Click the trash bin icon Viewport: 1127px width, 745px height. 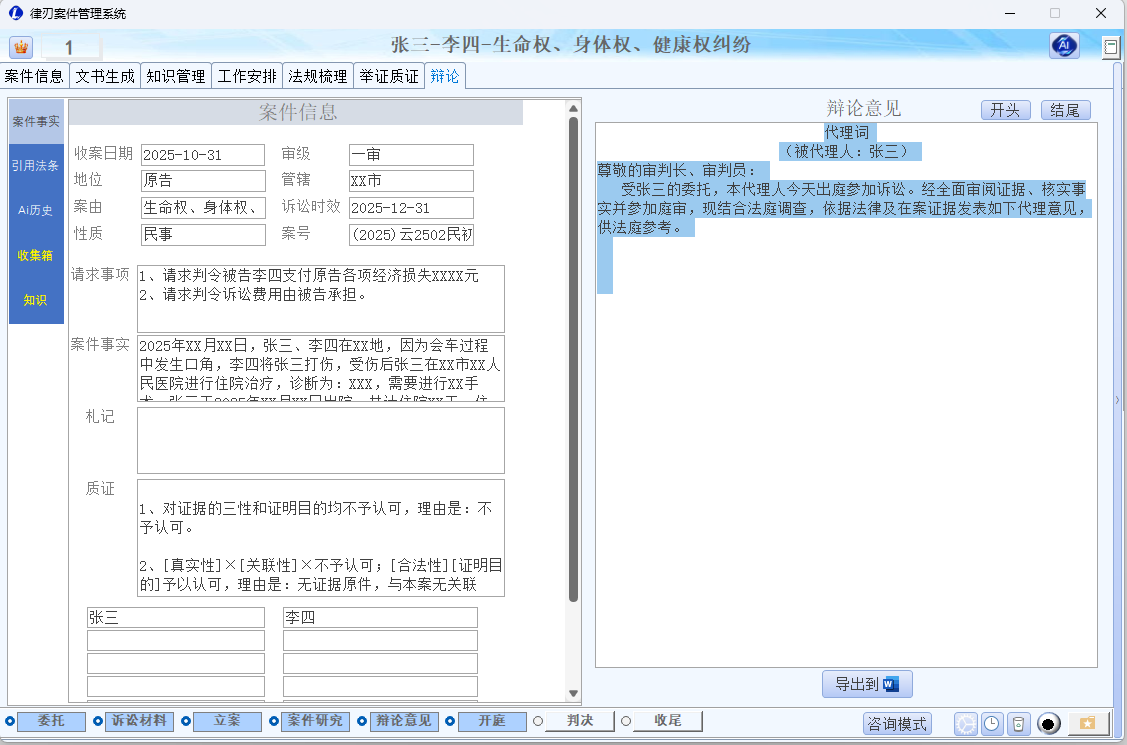[x=1017, y=724]
